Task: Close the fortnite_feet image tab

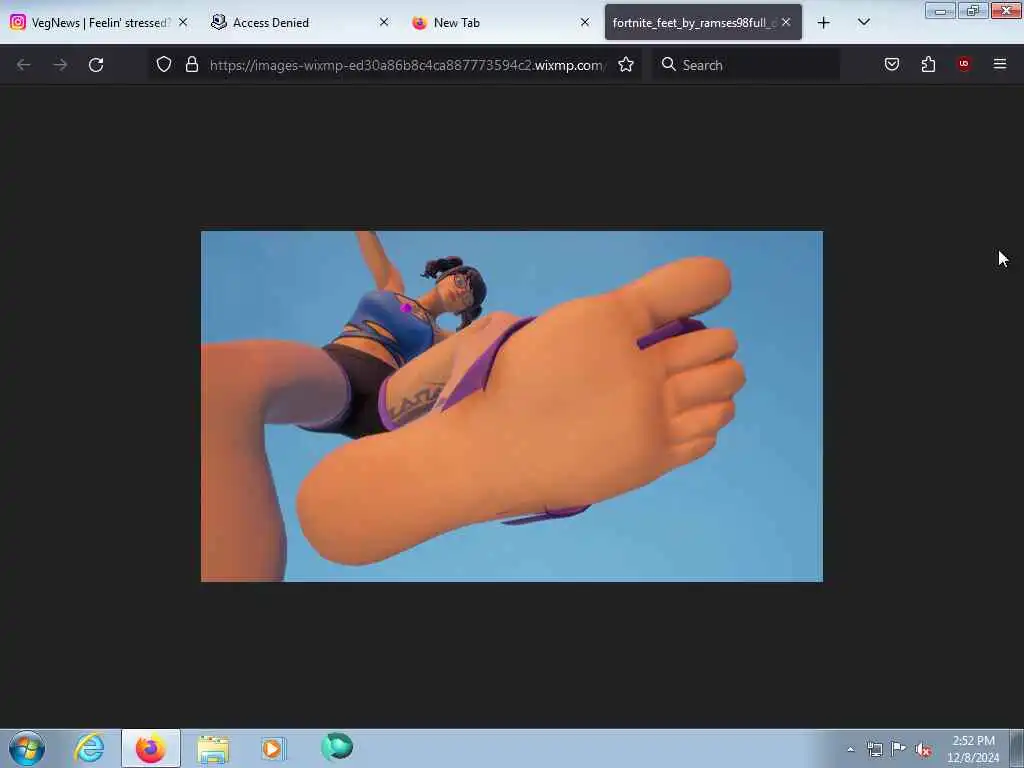Action: (x=786, y=22)
